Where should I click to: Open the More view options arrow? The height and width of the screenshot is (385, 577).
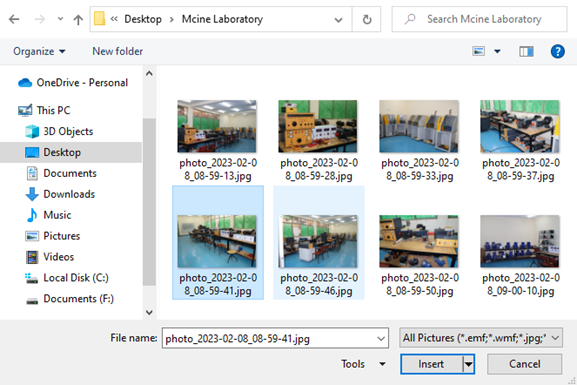point(497,51)
